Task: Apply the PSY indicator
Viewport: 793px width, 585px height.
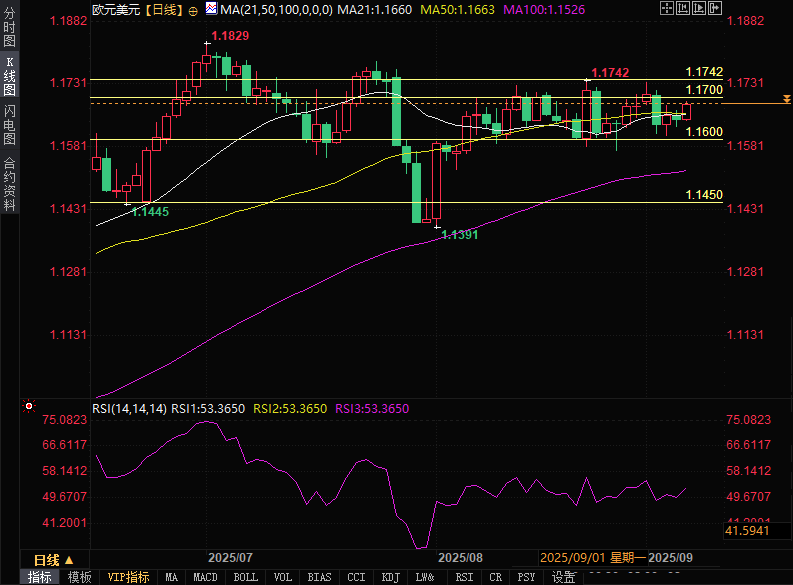Action: tap(526, 577)
